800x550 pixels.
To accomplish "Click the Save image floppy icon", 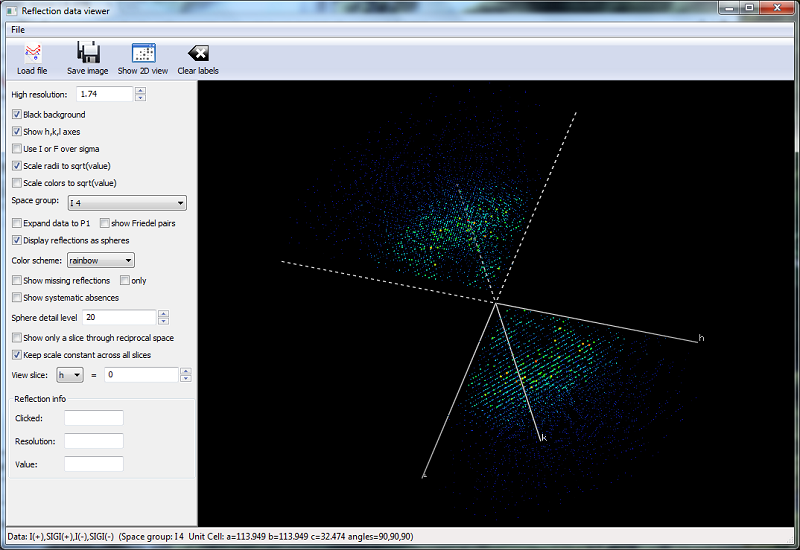I will pyautogui.click(x=88, y=54).
